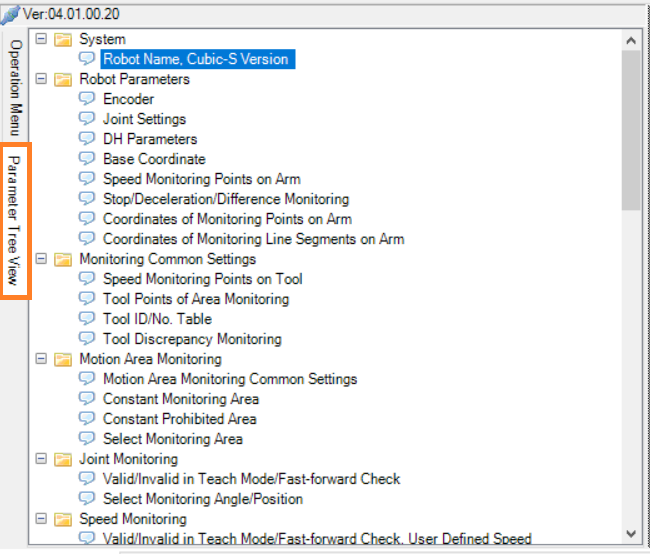Click the bubble icon beside DH Parameters
The width and height of the screenshot is (650, 554).
(87, 139)
